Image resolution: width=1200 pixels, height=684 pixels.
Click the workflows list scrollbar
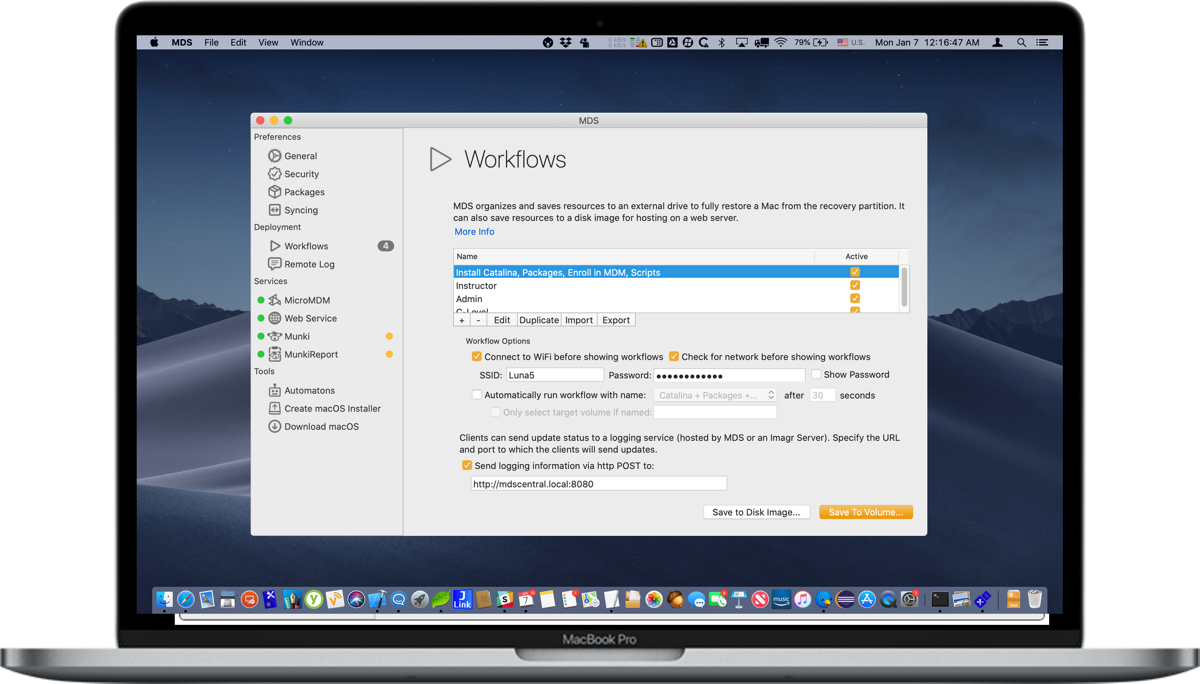point(905,288)
